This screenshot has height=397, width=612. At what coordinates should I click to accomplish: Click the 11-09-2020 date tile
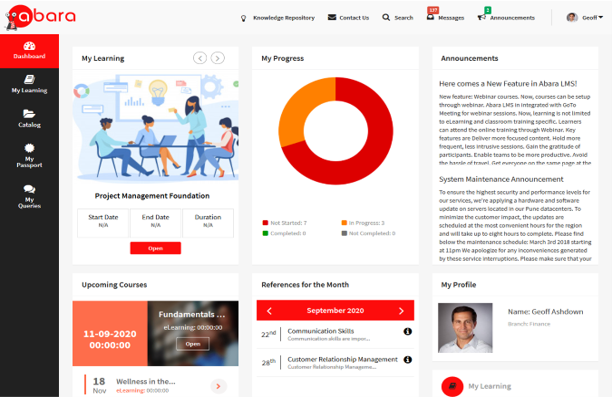pyautogui.click(x=110, y=333)
